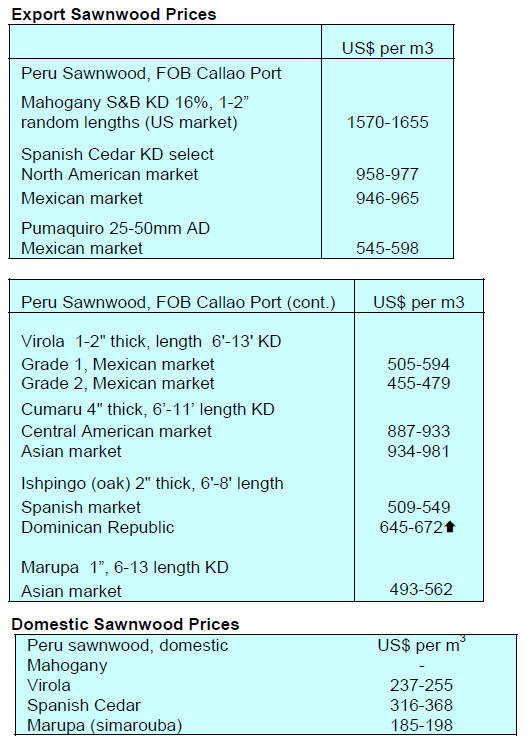Viewport: 527px width, 744px height.
Task: Click domestic Virola price 237-255
Action: [421, 685]
